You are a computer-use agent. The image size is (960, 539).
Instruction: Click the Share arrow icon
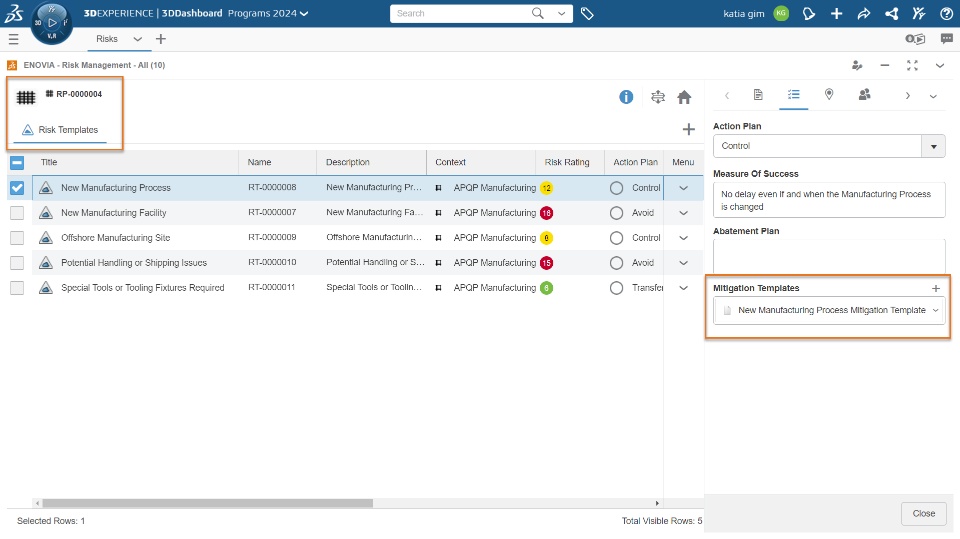[x=864, y=13]
